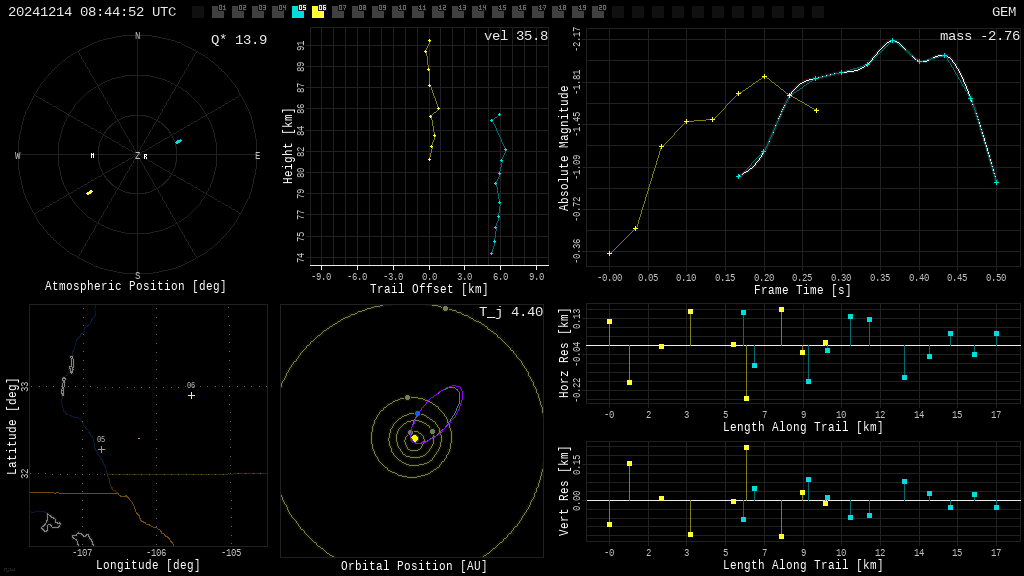The width and height of the screenshot is (1024, 576).
Task: Select the vel 35.8 readout
Action: pos(515,36)
